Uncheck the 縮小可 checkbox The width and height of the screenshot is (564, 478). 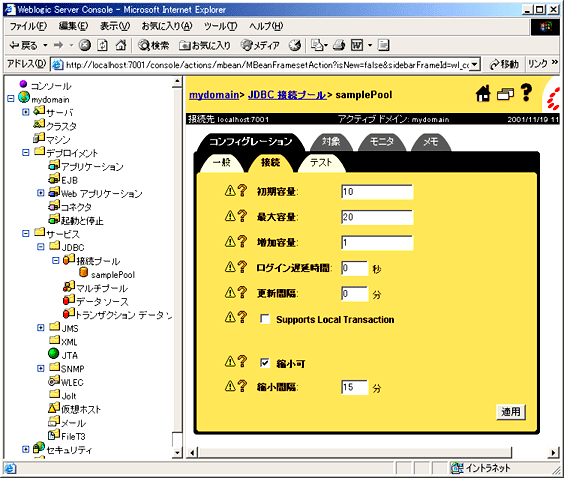coord(265,363)
